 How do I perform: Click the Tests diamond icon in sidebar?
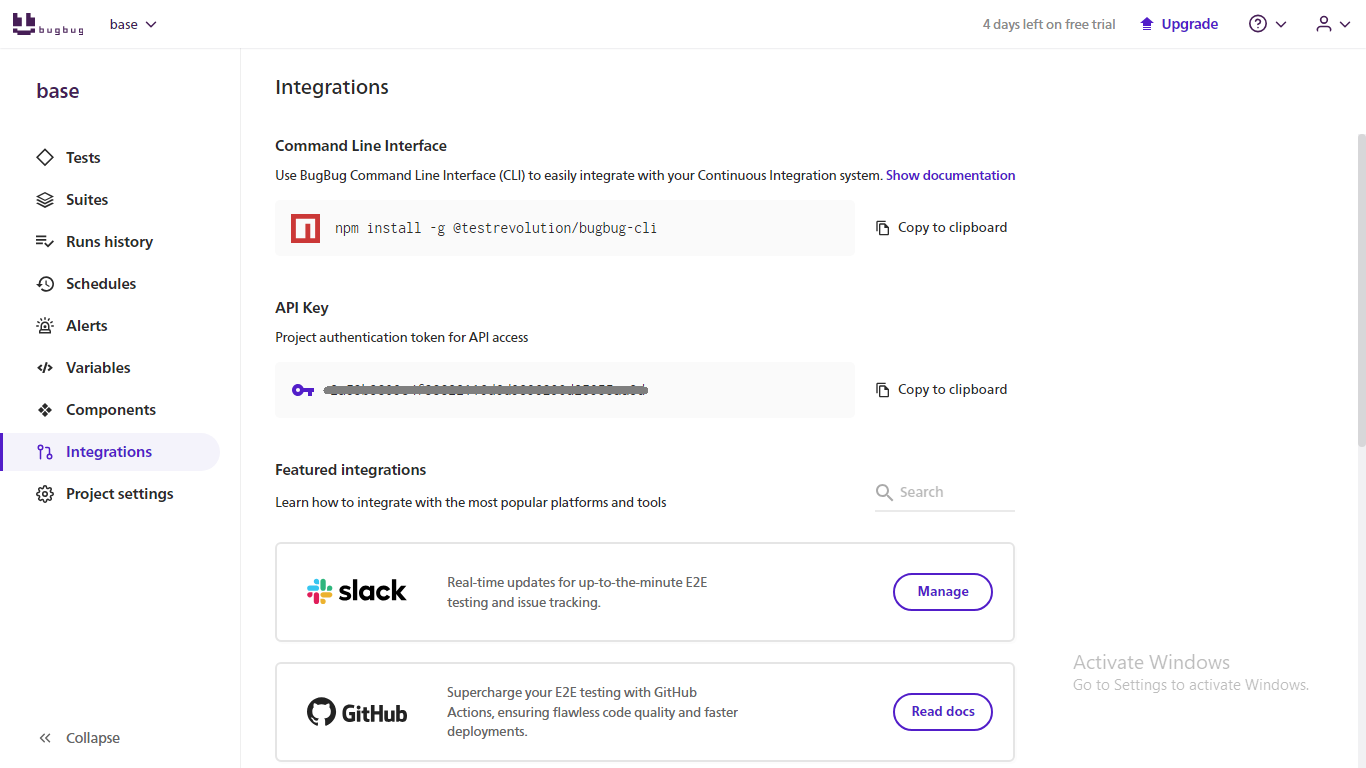pyautogui.click(x=45, y=158)
